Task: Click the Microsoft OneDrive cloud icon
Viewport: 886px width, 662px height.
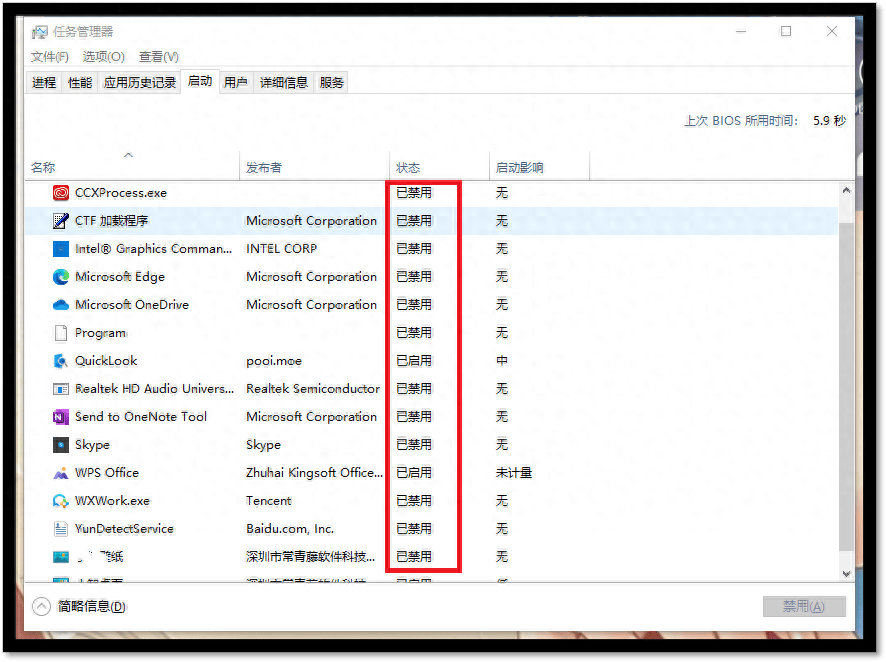Action: tap(60, 305)
